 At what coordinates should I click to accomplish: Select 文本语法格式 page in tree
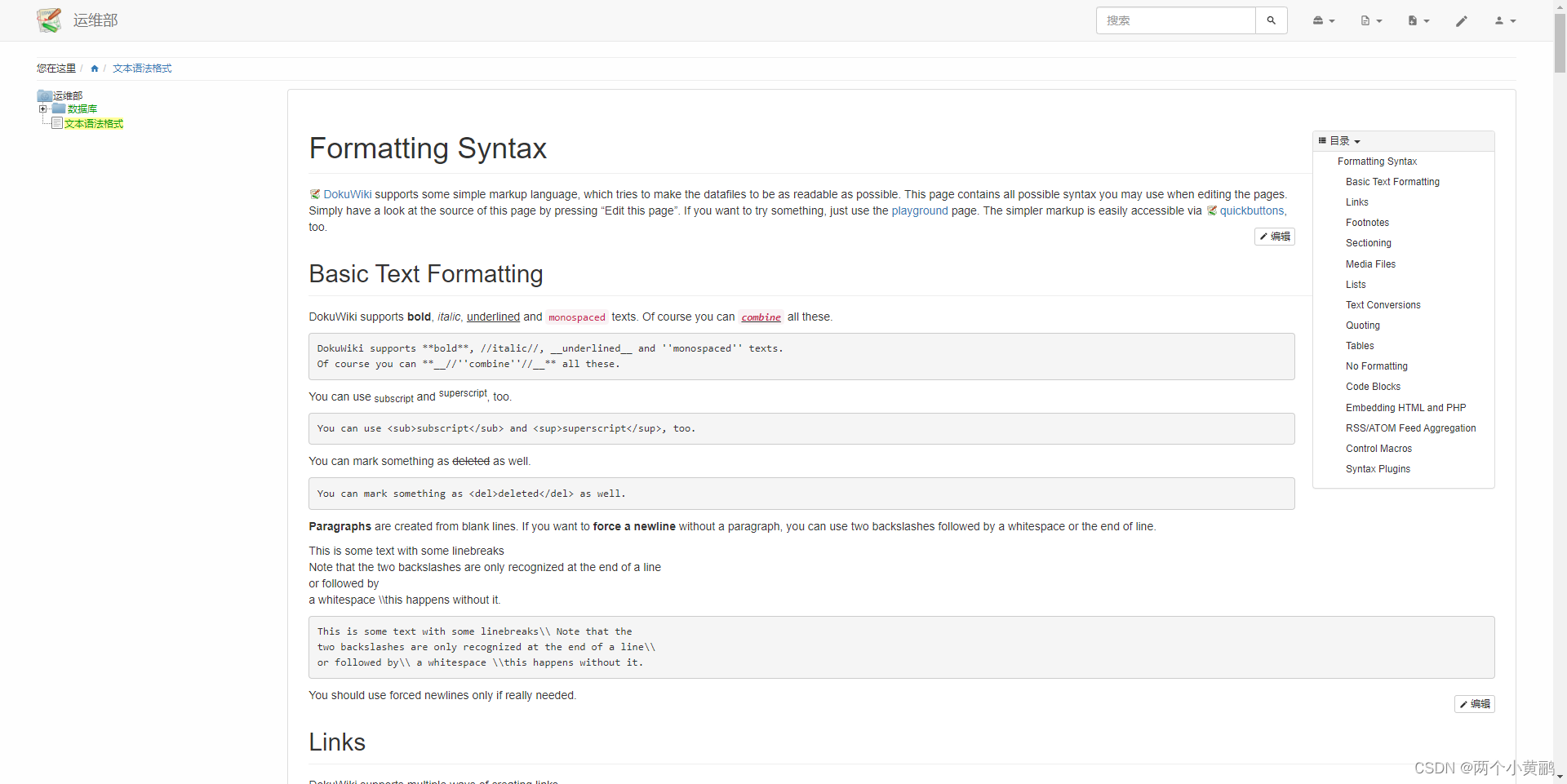(x=94, y=123)
